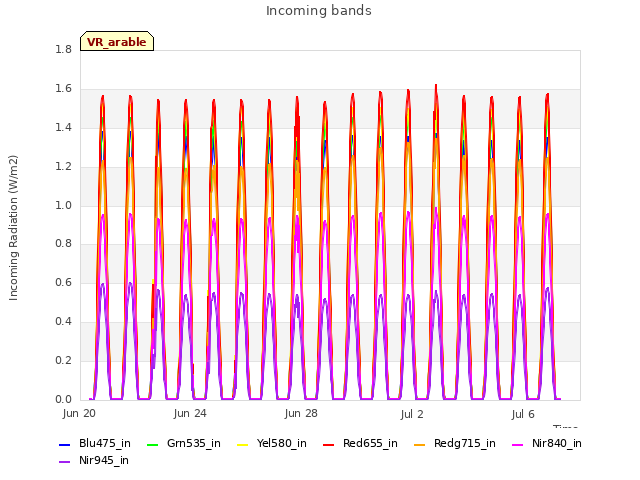Viewport: 640px width, 480px height.
Task: Toggle the Nir945_in legend entry
Action: (x=94, y=461)
